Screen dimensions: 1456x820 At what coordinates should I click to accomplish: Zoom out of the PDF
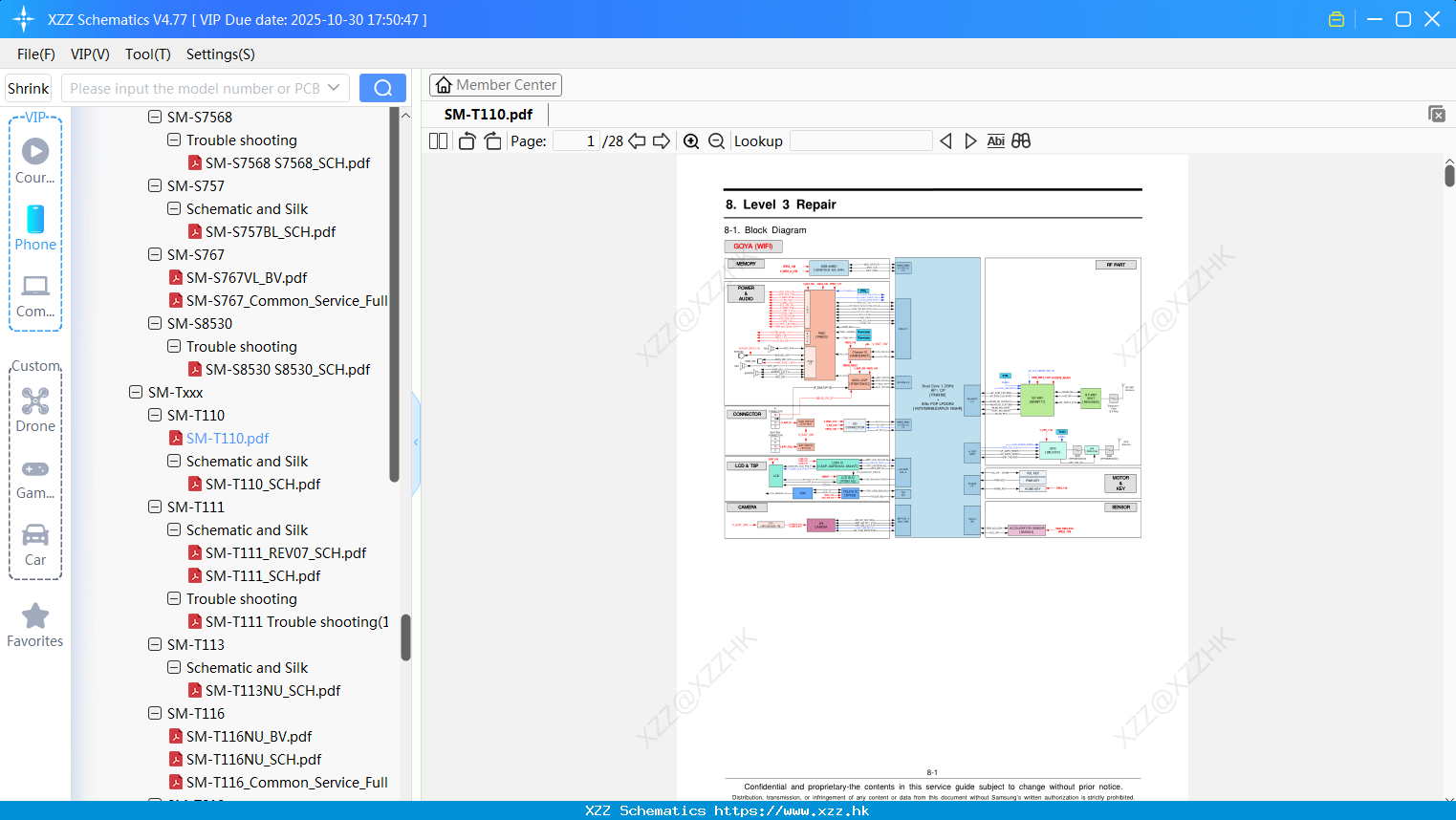[x=717, y=141]
